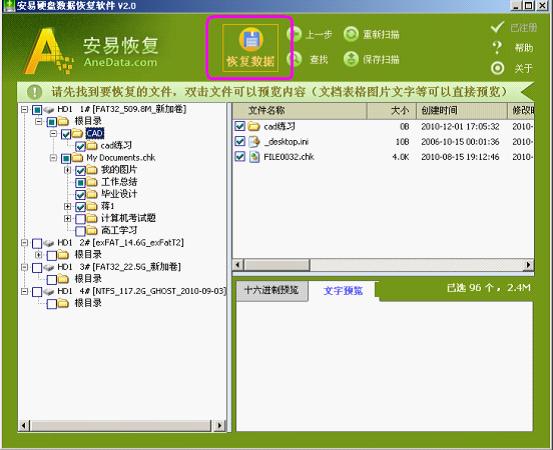553x450 pixels.
Task: Click the _desktop.ini file icon
Action: tap(254, 142)
